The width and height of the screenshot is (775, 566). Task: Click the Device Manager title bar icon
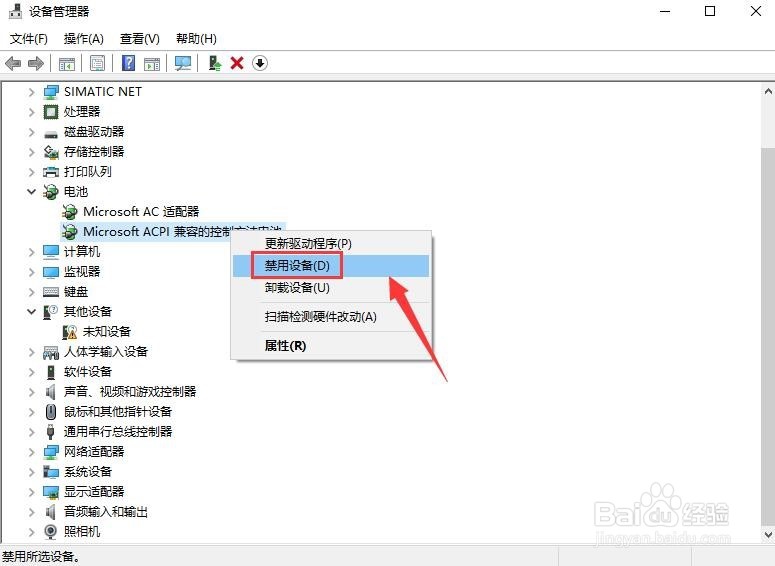[x=15, y=11]
